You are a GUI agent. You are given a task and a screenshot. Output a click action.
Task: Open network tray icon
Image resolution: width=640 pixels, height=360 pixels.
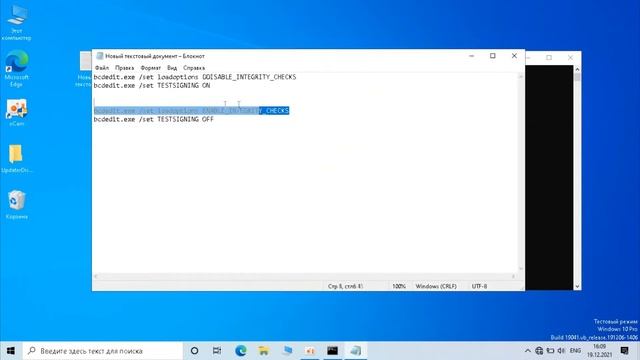(x=539, y=351)
